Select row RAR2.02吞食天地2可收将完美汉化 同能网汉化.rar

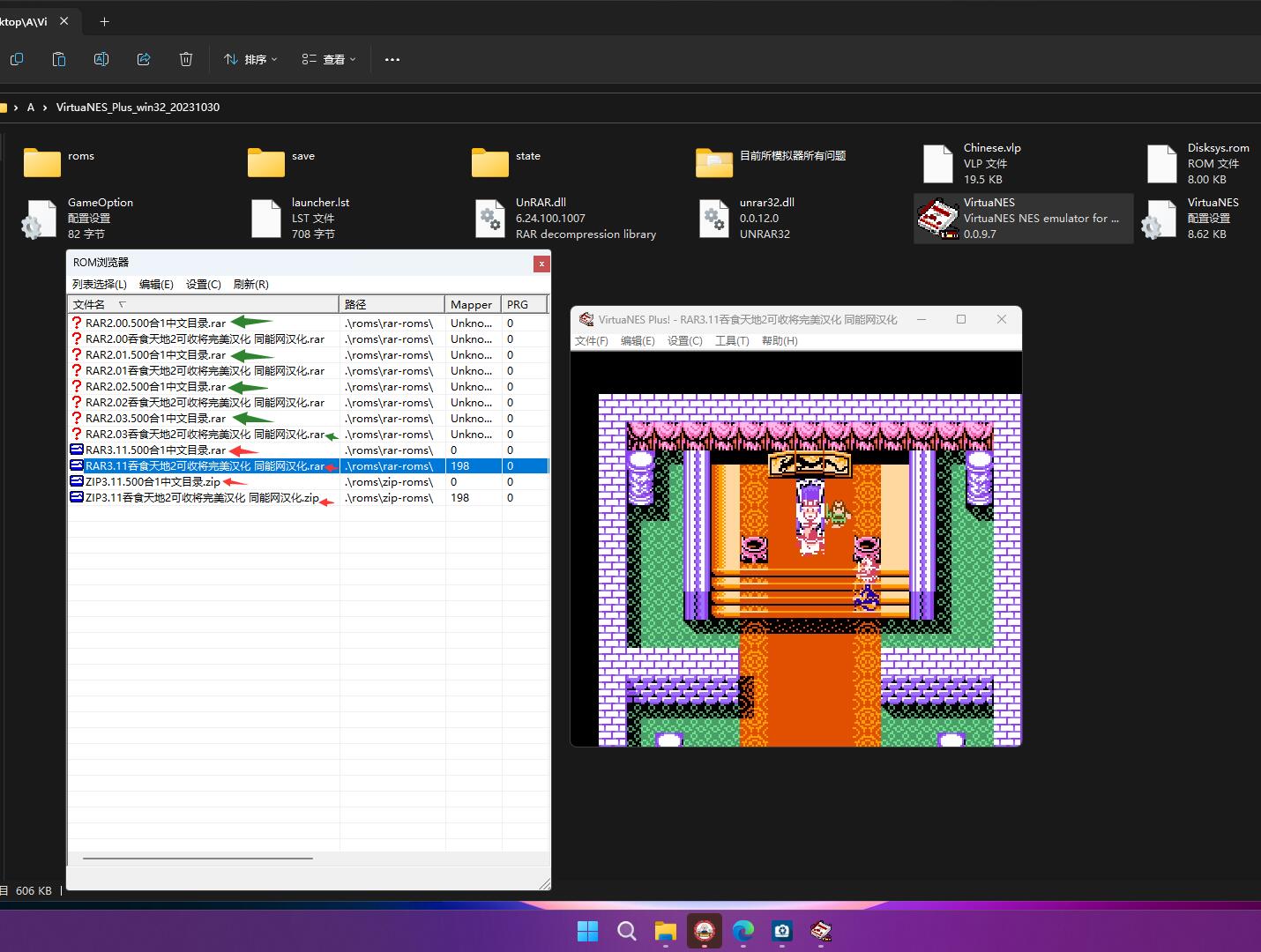309,402
